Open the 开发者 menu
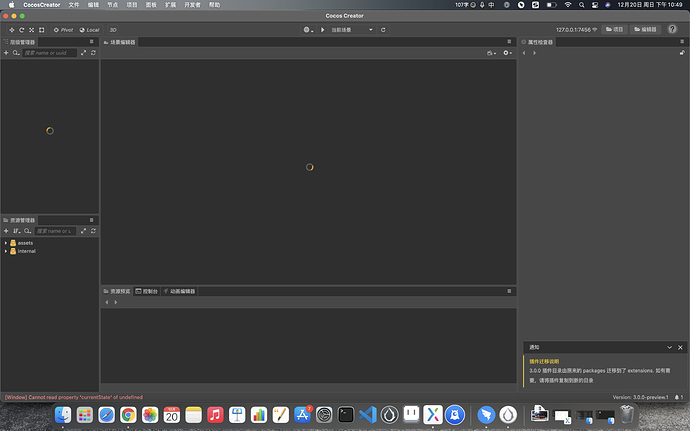The height and width of the screenshot is (431, 690). [x=192, y=5]
